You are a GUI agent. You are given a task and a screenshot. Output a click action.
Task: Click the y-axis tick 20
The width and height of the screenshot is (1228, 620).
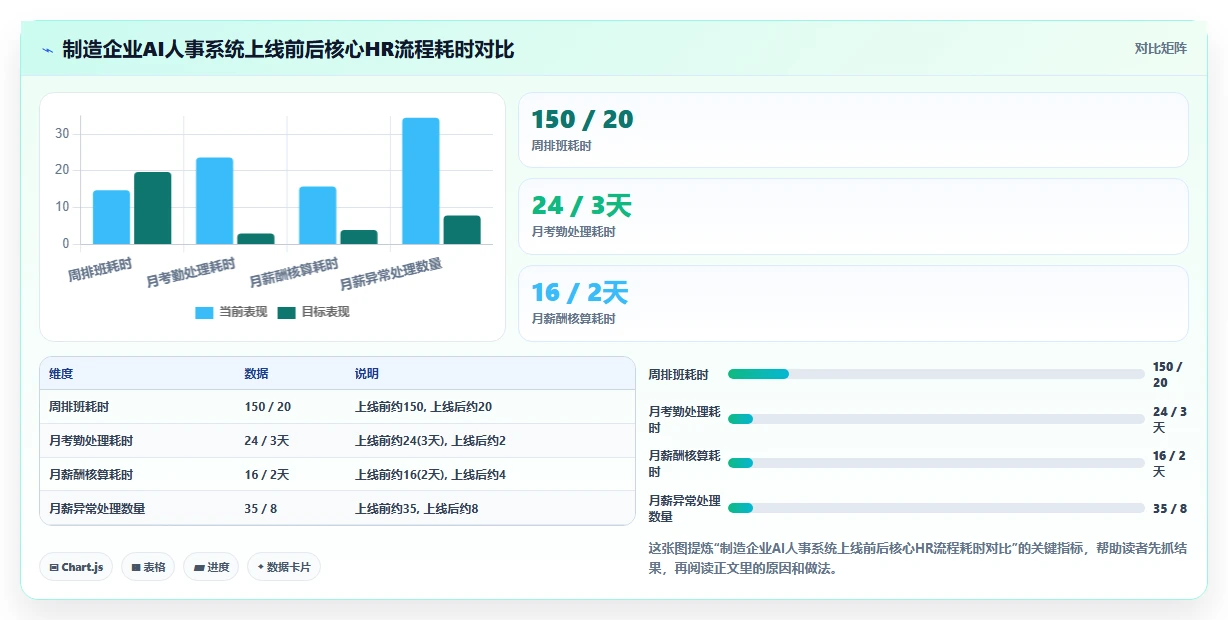62,170
